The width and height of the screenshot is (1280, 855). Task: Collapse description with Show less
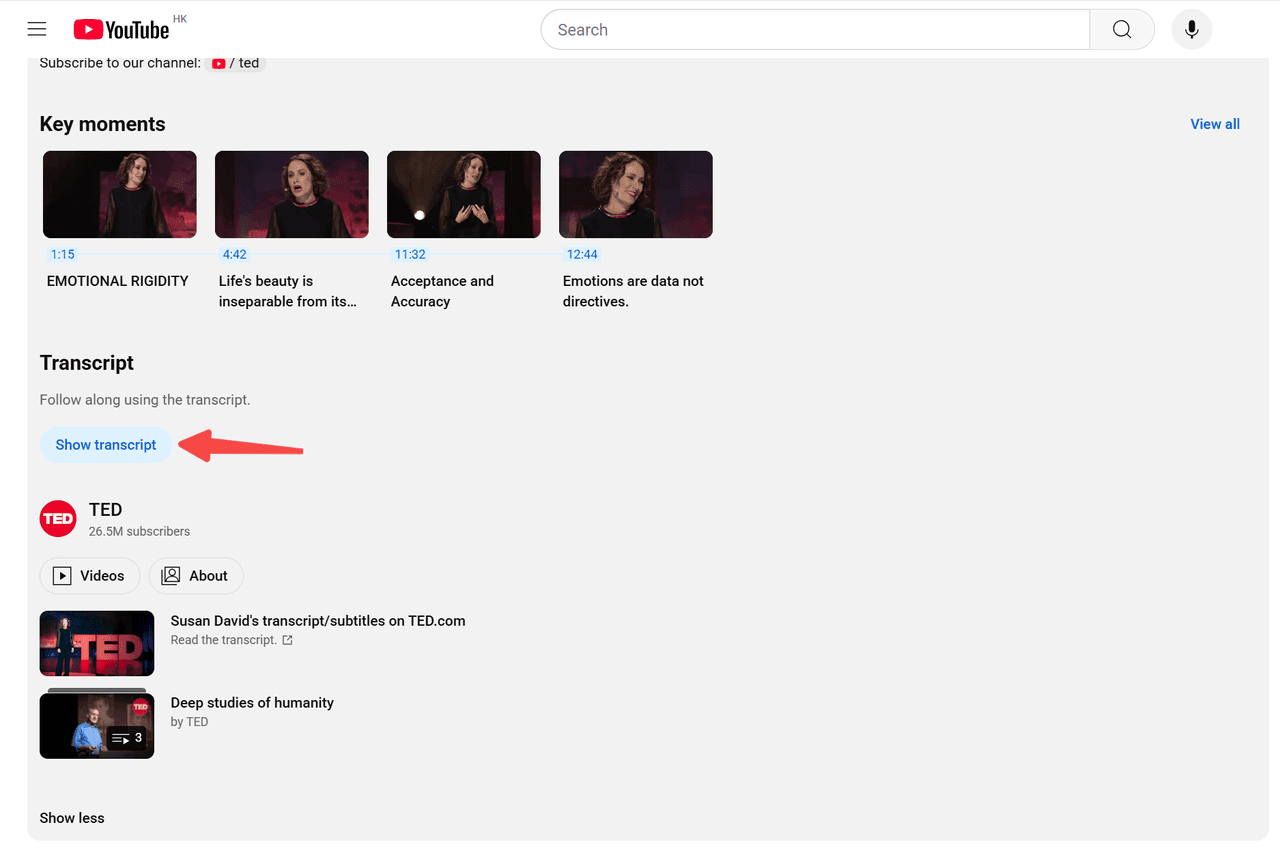click(72, 818)
